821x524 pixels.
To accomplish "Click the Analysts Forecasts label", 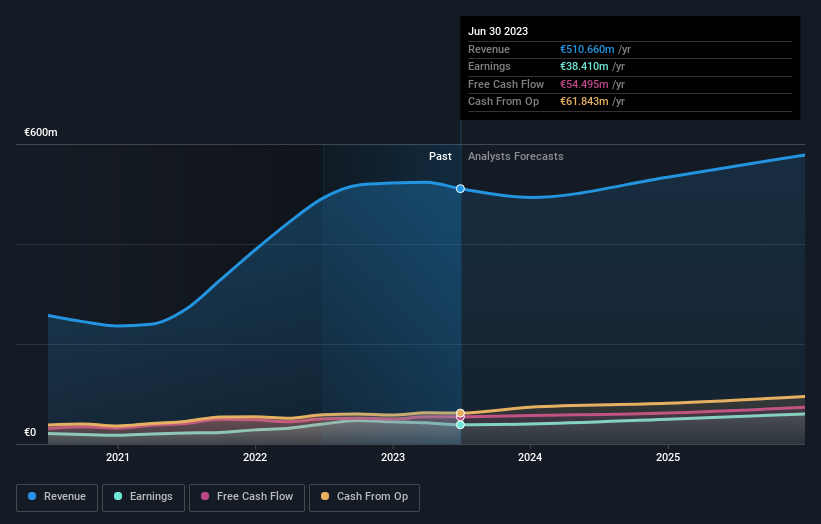I will tap(516, 156).
